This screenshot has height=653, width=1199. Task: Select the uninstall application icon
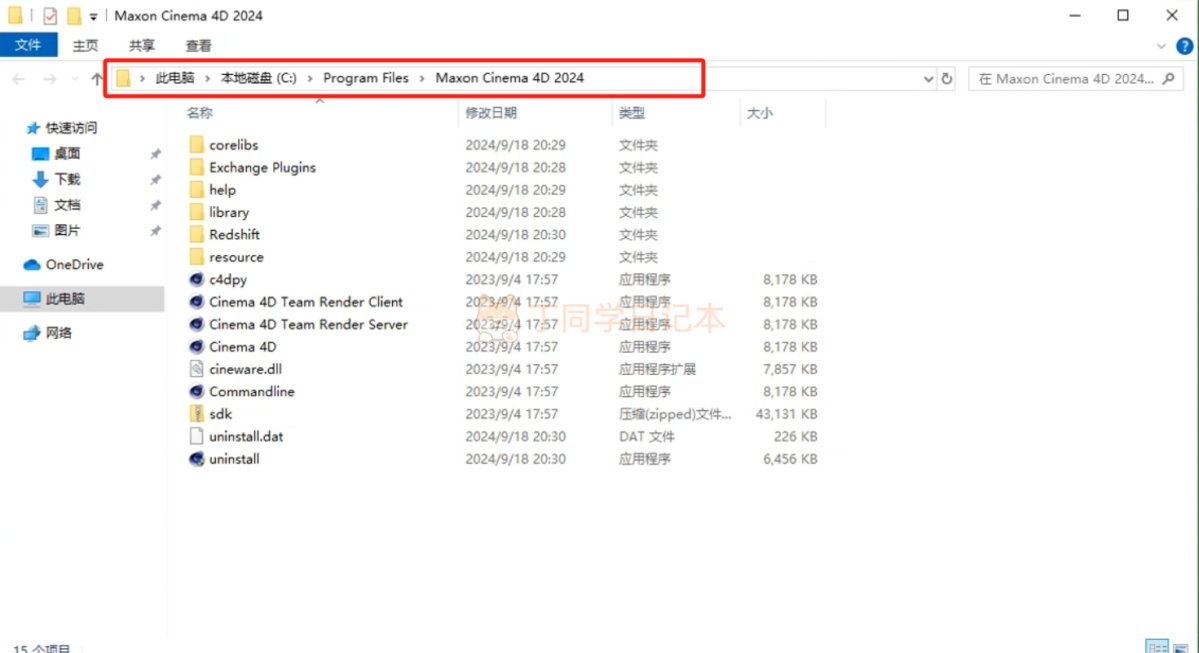197,459
